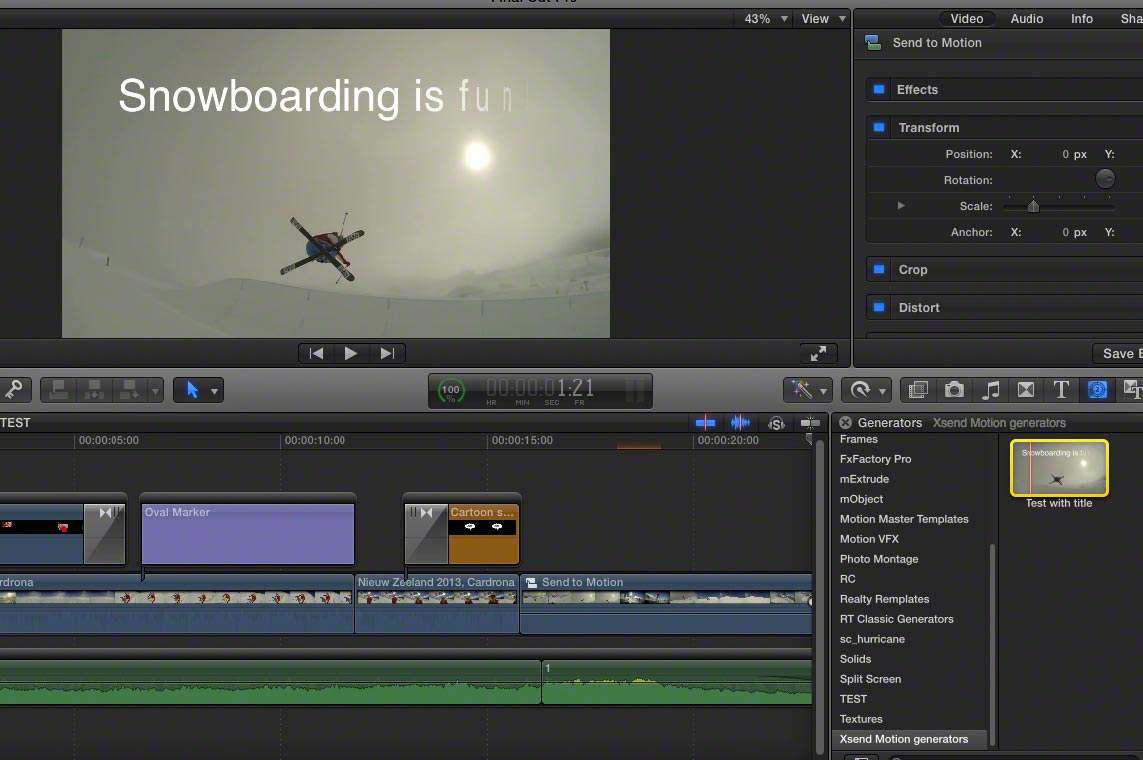Toggle full screen viewer playback
The height and width of the screenshot is (760, 1143).
click(819, 353)
